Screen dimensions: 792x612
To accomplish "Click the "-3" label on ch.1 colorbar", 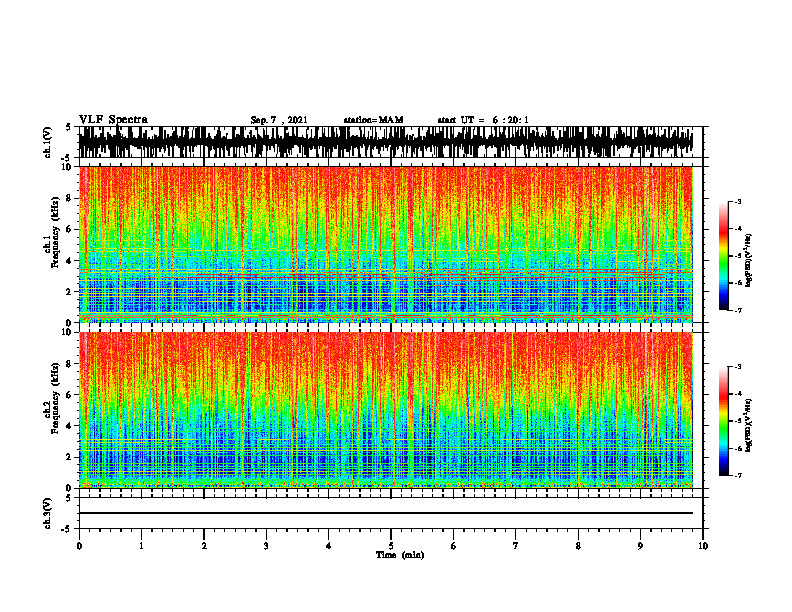I will point(737,201).
